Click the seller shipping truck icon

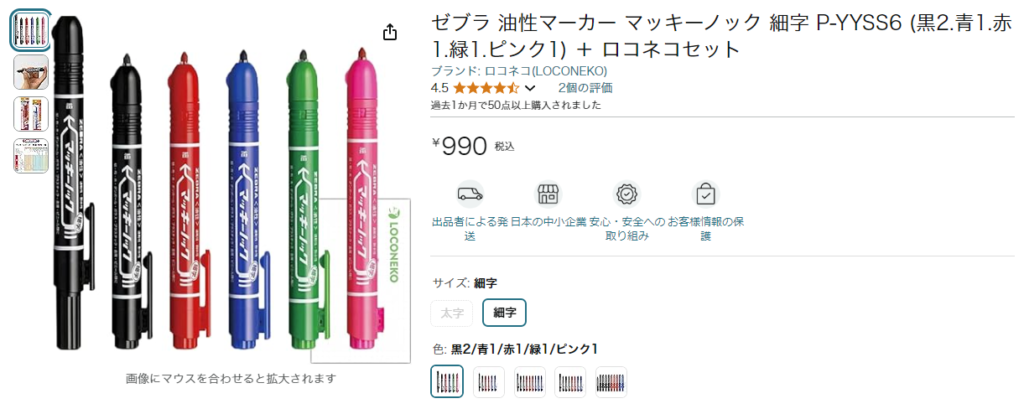pyautogui.click(x=469, y=194)
